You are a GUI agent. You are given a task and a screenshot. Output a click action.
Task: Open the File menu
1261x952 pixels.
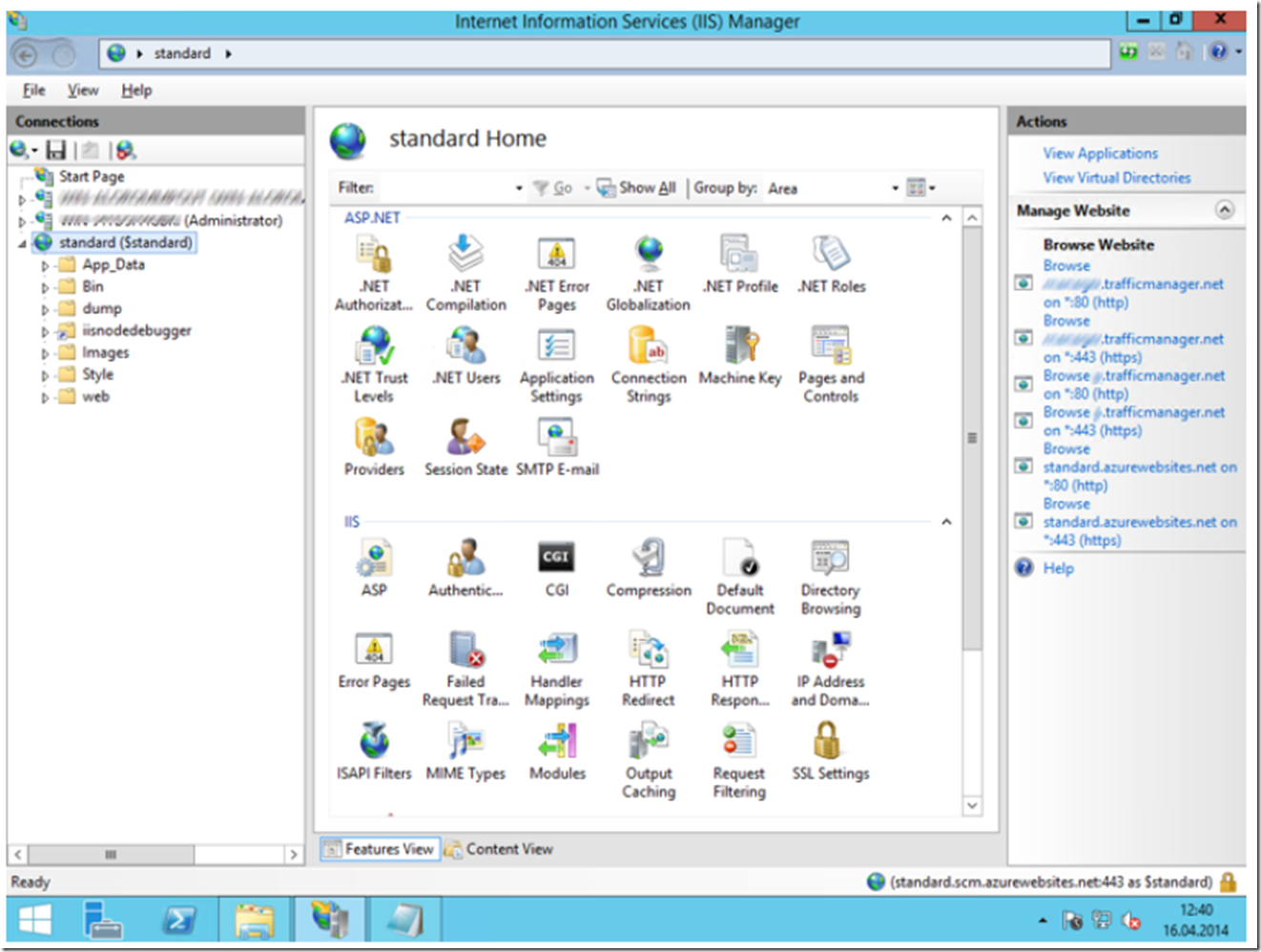click(34, 90)
